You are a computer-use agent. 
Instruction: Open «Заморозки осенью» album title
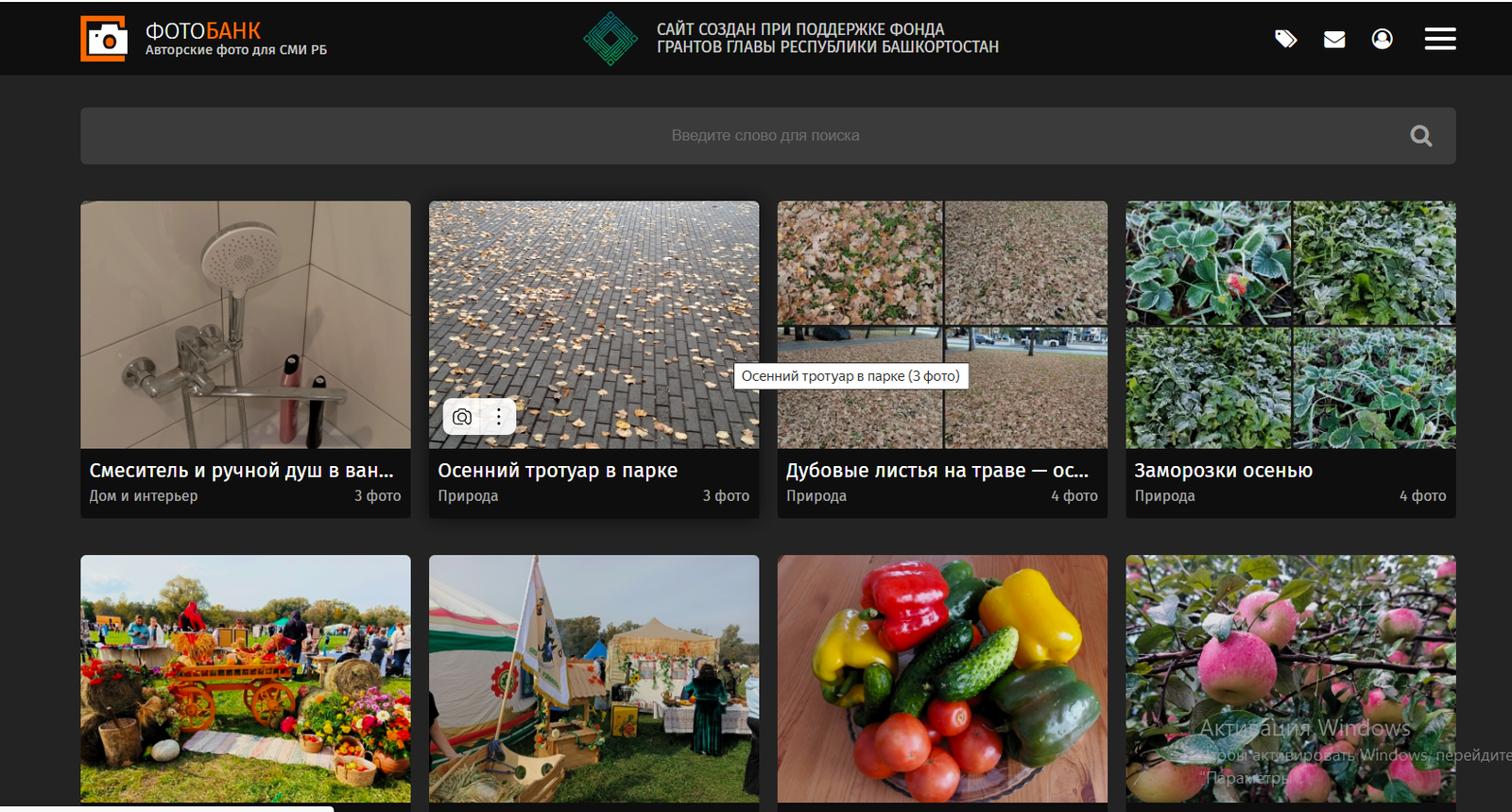pyautogui.click(x=1223, y=471)
